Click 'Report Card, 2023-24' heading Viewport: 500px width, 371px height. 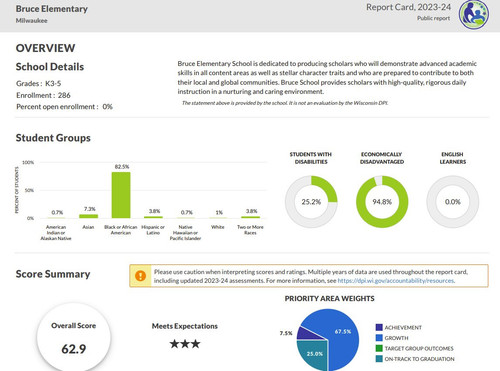click(408, 7)
